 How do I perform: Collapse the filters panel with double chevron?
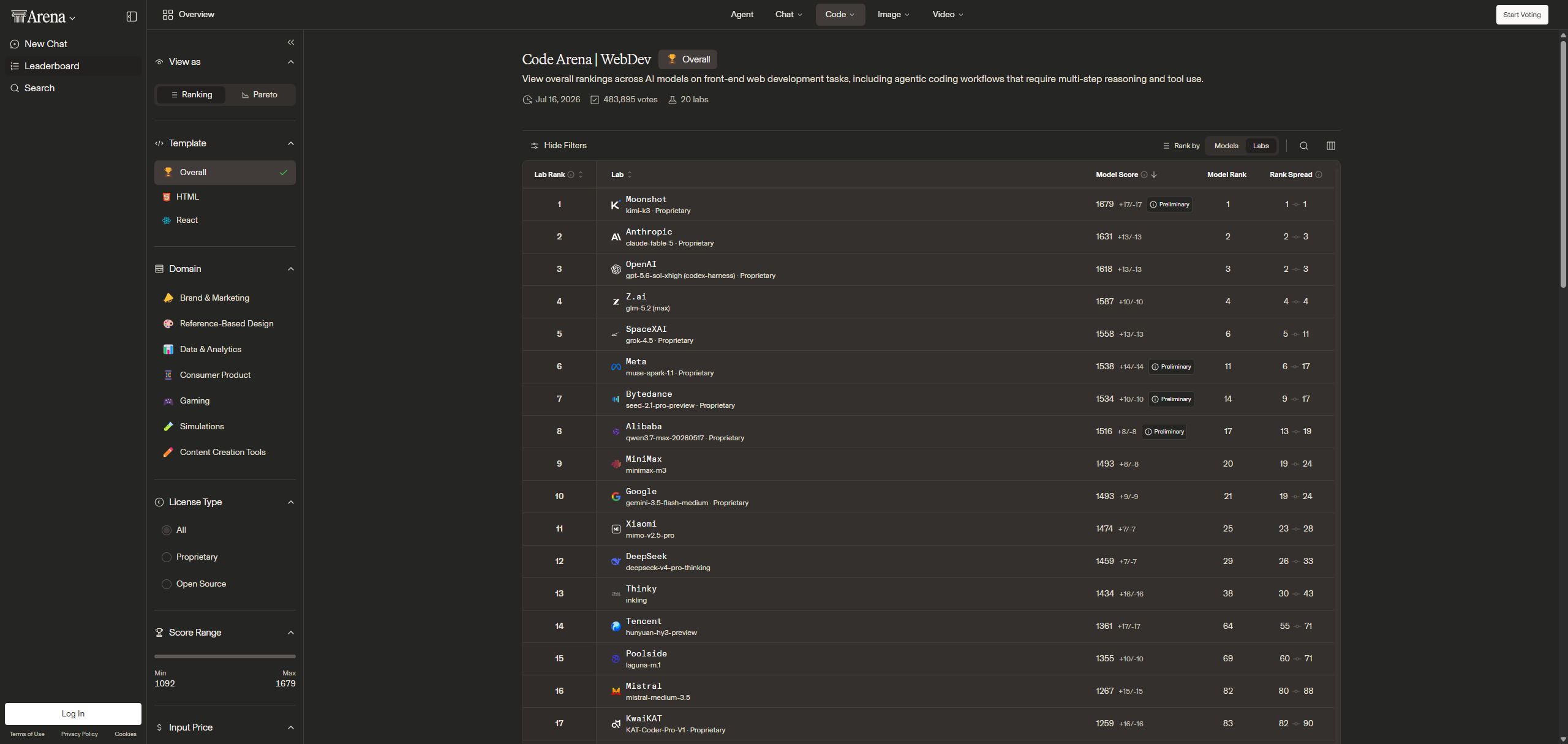click(x=291, y=42)
